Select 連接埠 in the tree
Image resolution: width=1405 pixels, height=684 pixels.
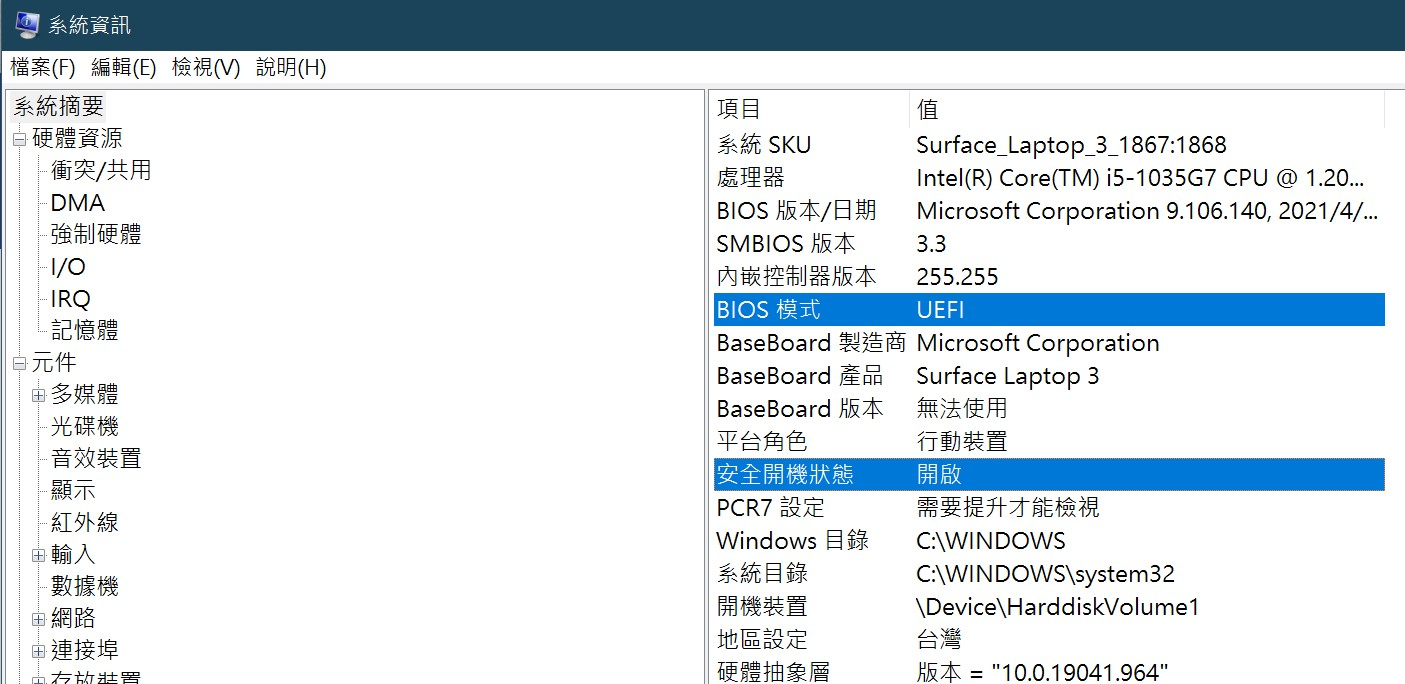[x=85, y=650]
